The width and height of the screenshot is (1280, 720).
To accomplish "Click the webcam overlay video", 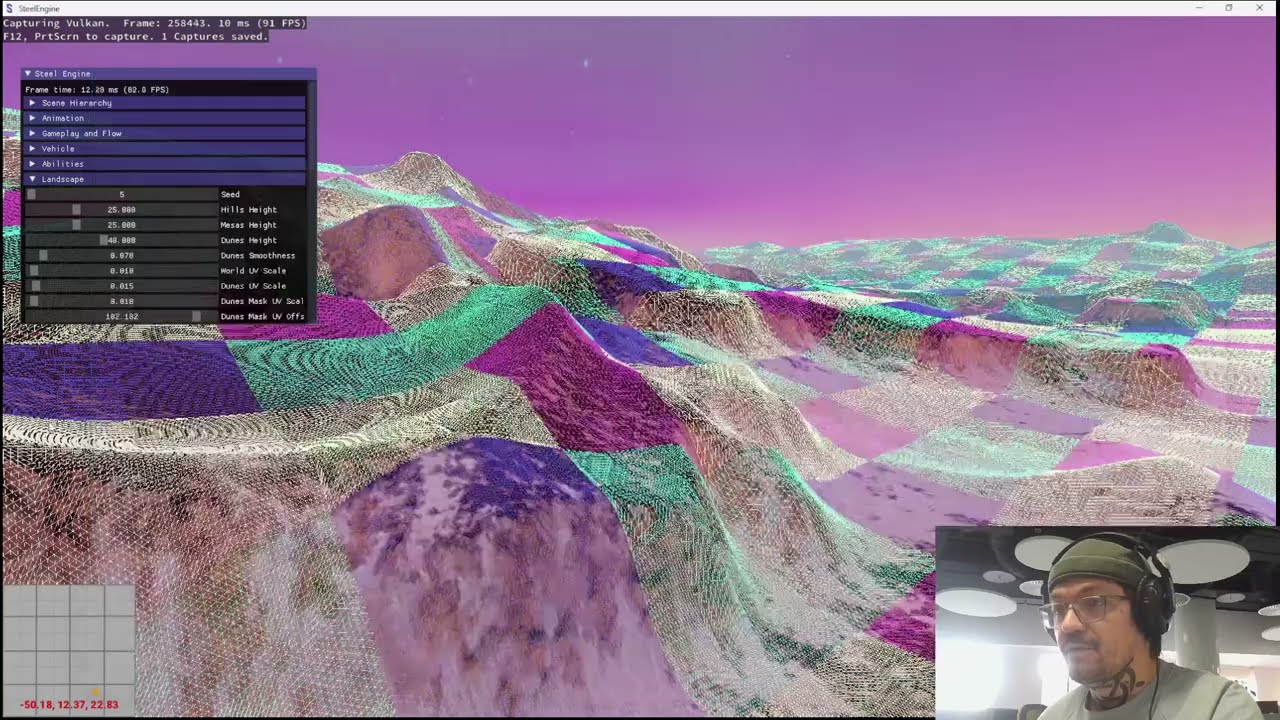I will tap(1107, 622).
